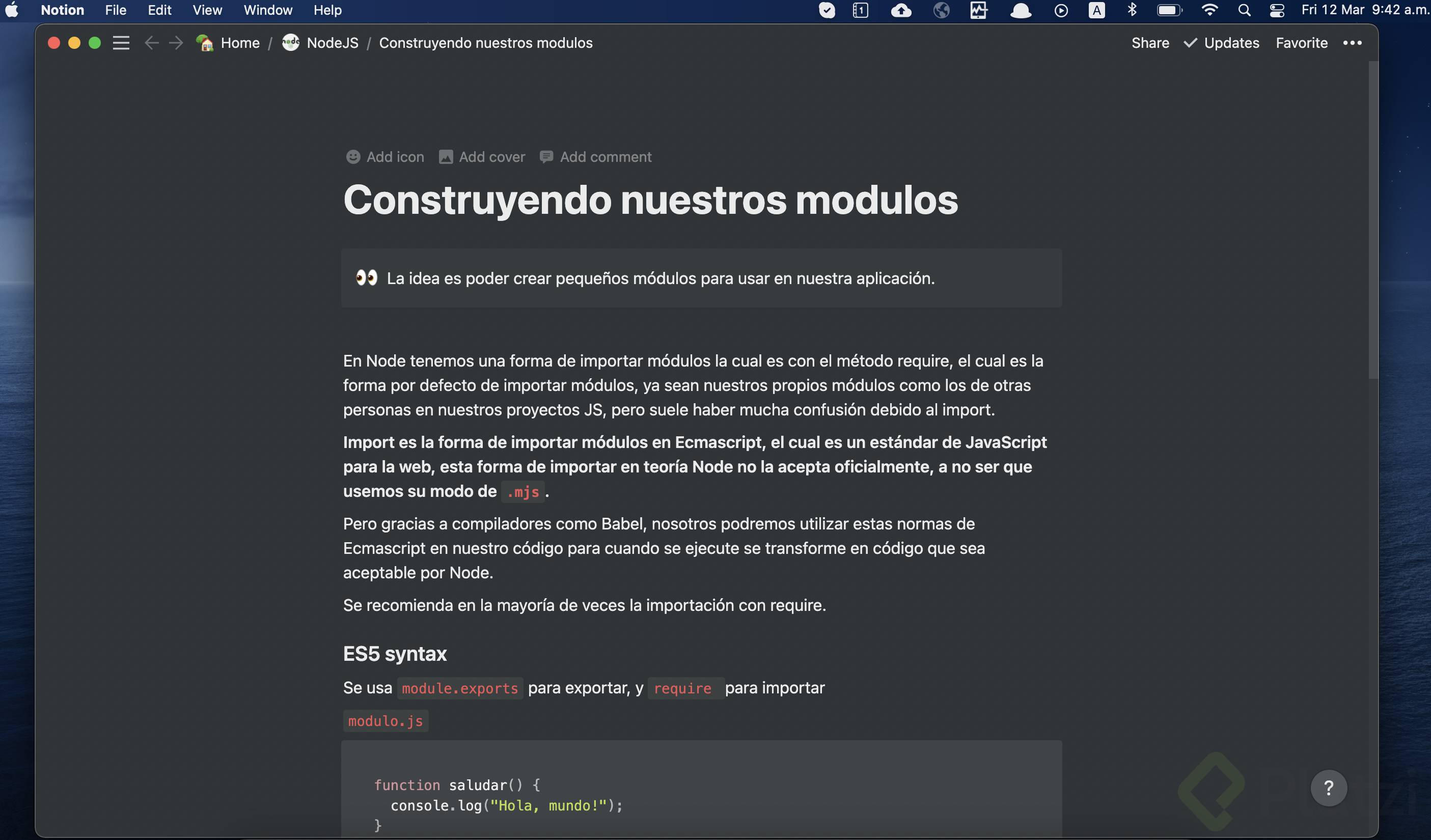Screen dimensions: 1431x840
Task: Click the Add icon smiley button
Action: coord(353,157)
